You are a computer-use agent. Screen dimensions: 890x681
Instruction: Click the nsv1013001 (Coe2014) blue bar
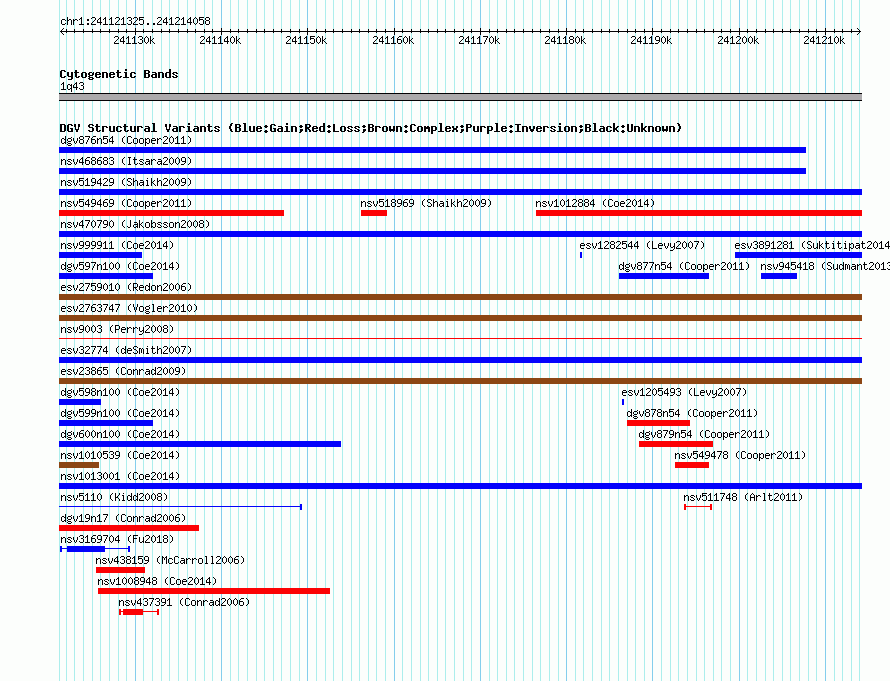tap(460, 486)
